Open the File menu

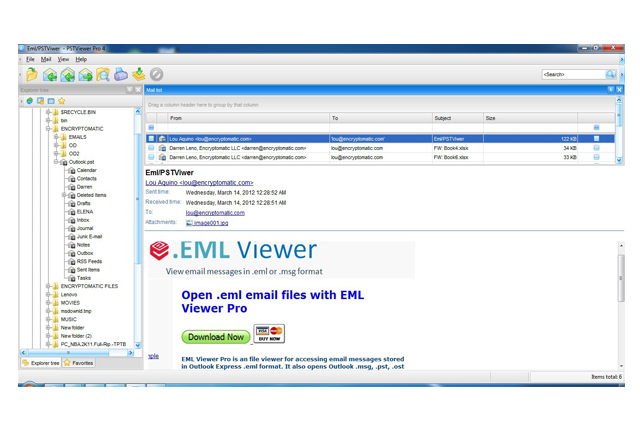30,59
